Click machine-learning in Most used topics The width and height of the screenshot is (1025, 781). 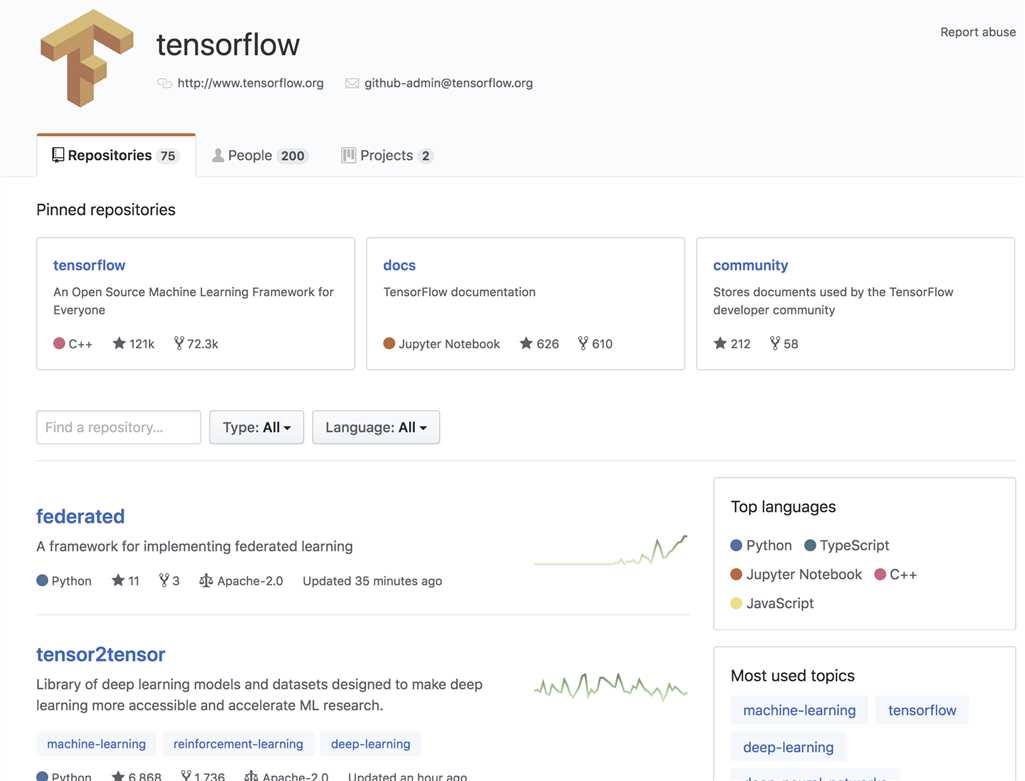point(799,710)
